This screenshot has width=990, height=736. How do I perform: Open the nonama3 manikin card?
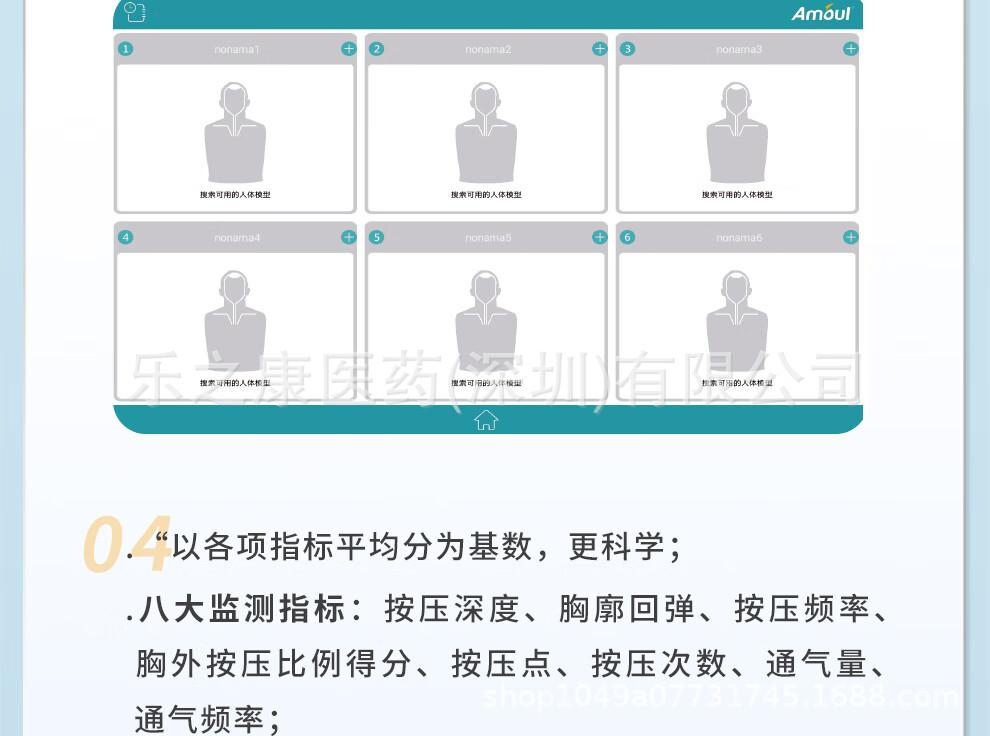coord(737,134)
